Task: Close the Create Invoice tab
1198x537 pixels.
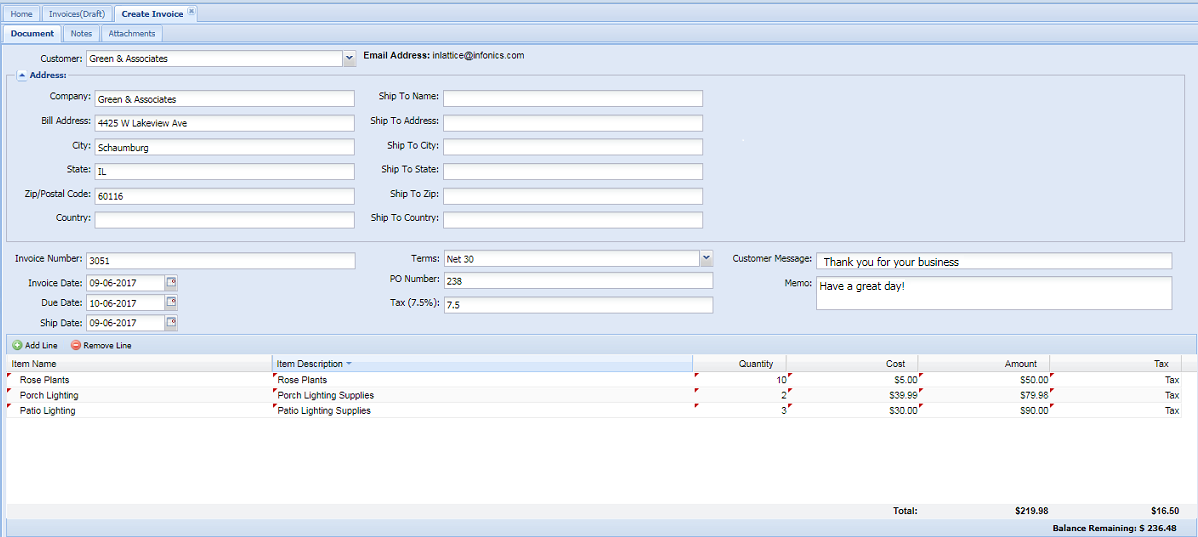Action: (192, 12)
